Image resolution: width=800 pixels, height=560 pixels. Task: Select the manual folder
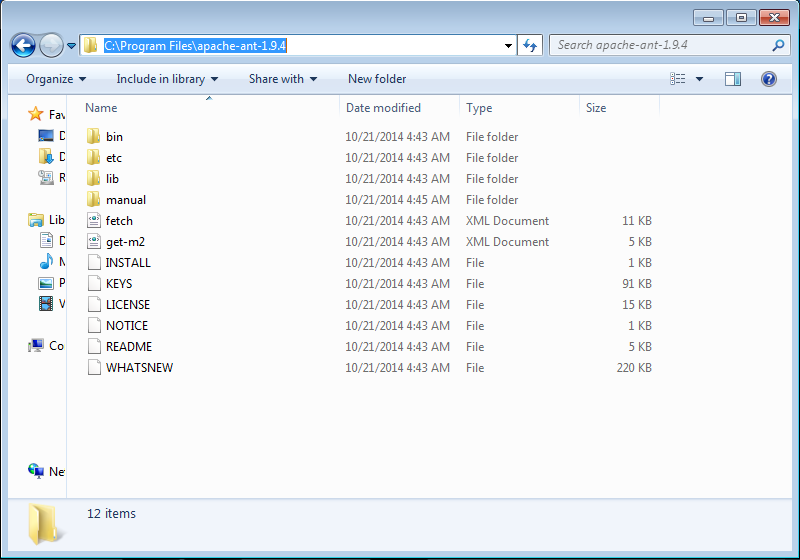[126, 200]
